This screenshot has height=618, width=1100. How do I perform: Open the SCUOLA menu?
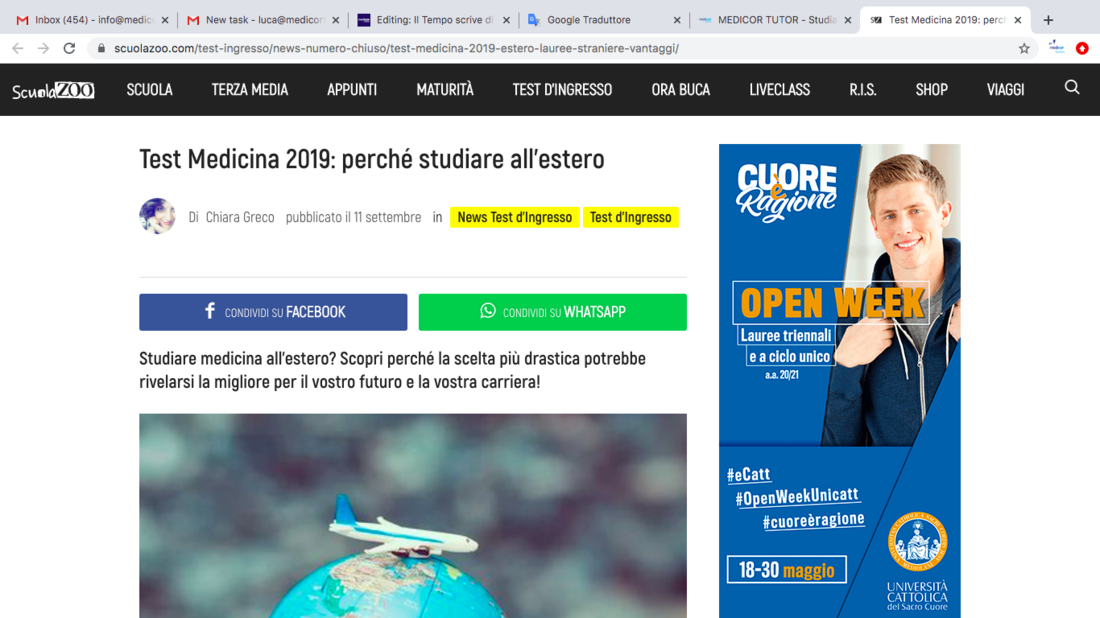[x=149, y=90]
